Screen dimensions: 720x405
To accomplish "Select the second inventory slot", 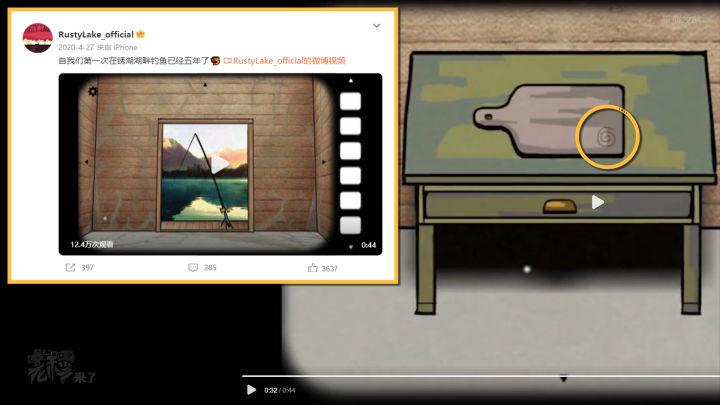I will pos(349,126).
